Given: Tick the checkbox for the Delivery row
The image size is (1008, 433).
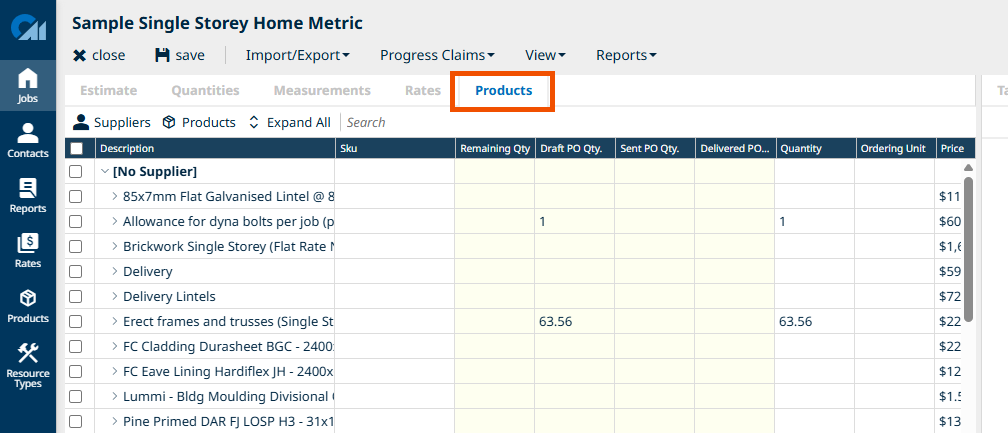Looking at the screenshot, I should (76, 272).
